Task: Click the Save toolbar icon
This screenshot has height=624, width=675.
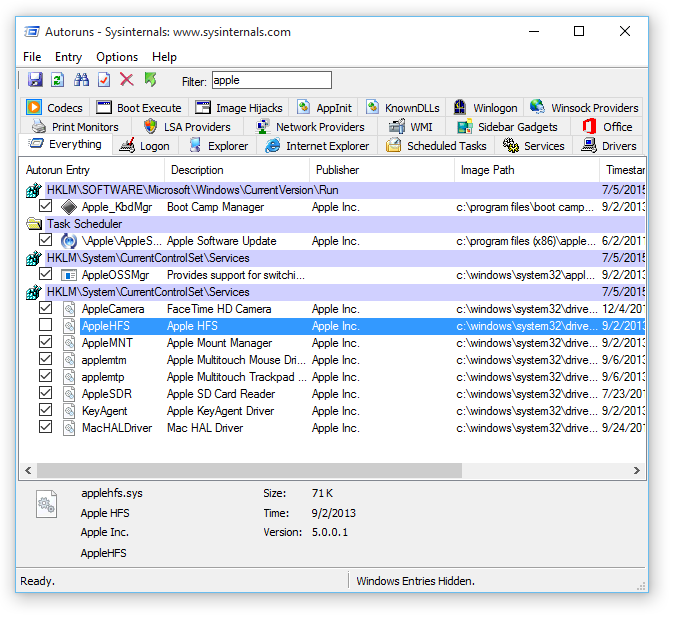Action: pyautogui.click(x=35, y=80)
